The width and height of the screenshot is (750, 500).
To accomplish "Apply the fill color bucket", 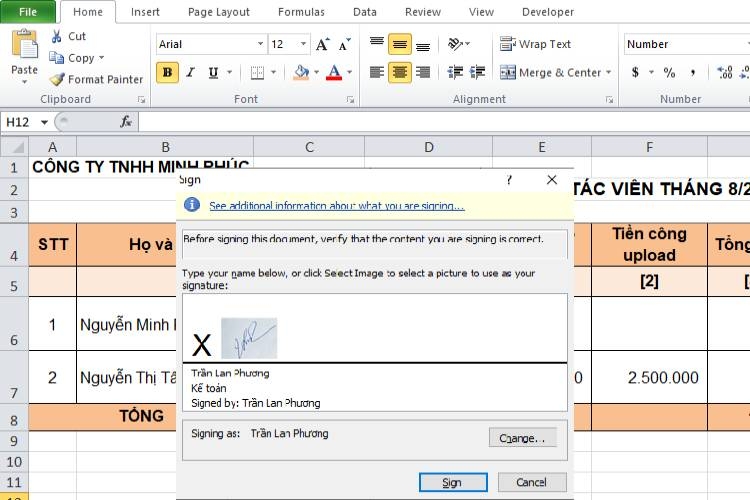I will pyautogui.click(x=301, y=73).
